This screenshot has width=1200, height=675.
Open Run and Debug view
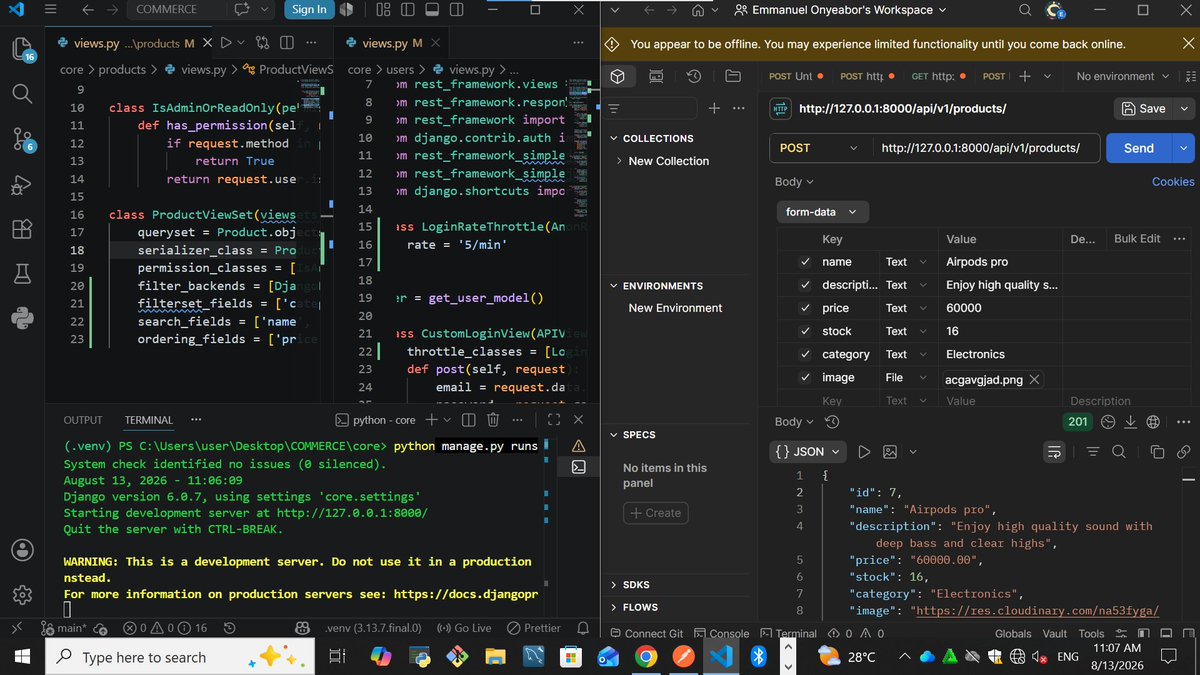click(x=22, y=184)
